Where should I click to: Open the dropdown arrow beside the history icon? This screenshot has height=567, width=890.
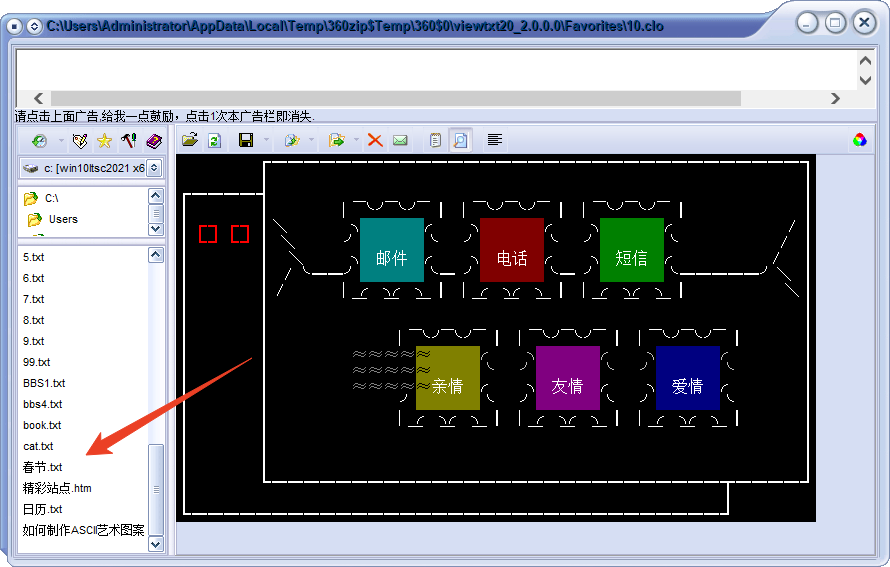[x=61, y=141]
